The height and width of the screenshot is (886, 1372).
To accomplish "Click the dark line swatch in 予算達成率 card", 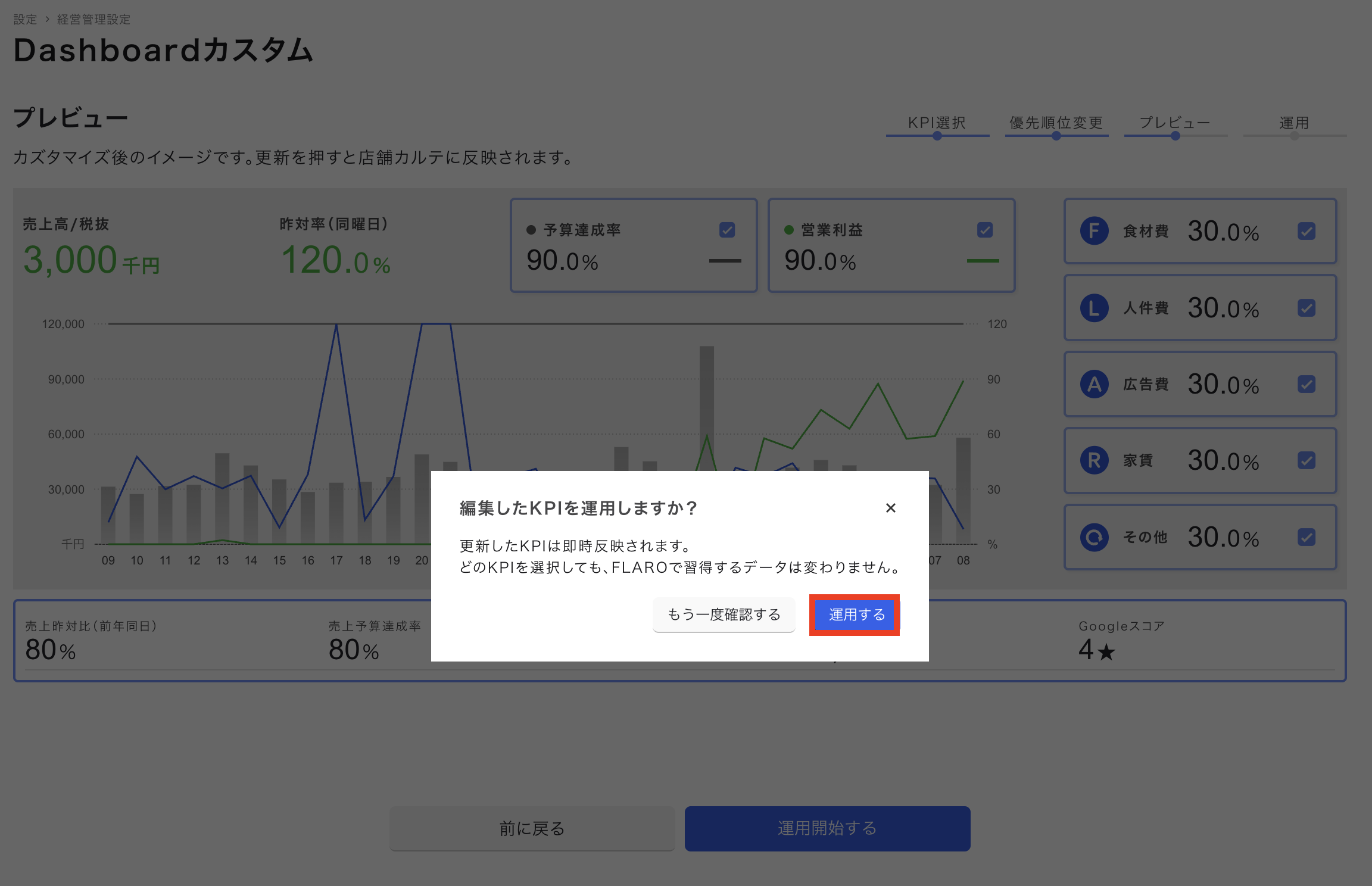I will [725, 261].
